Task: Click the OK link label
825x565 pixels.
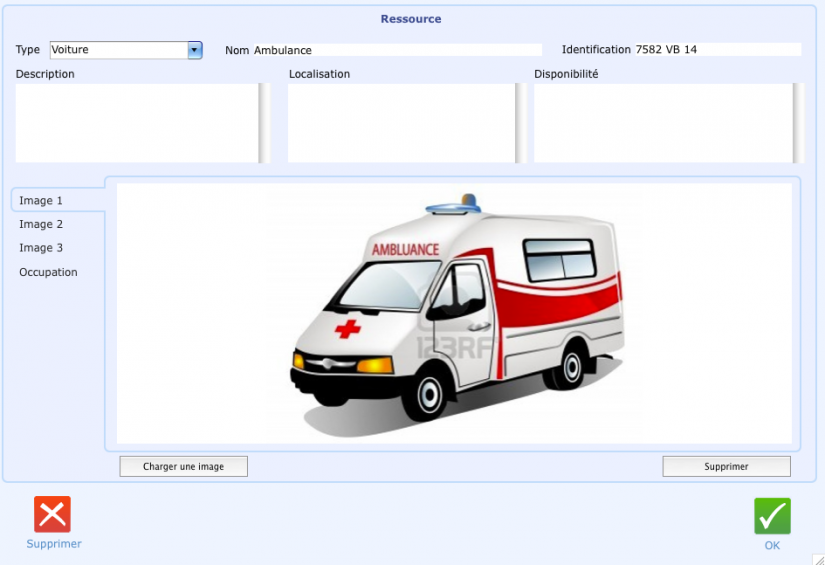Action: (x=772, y=545)
